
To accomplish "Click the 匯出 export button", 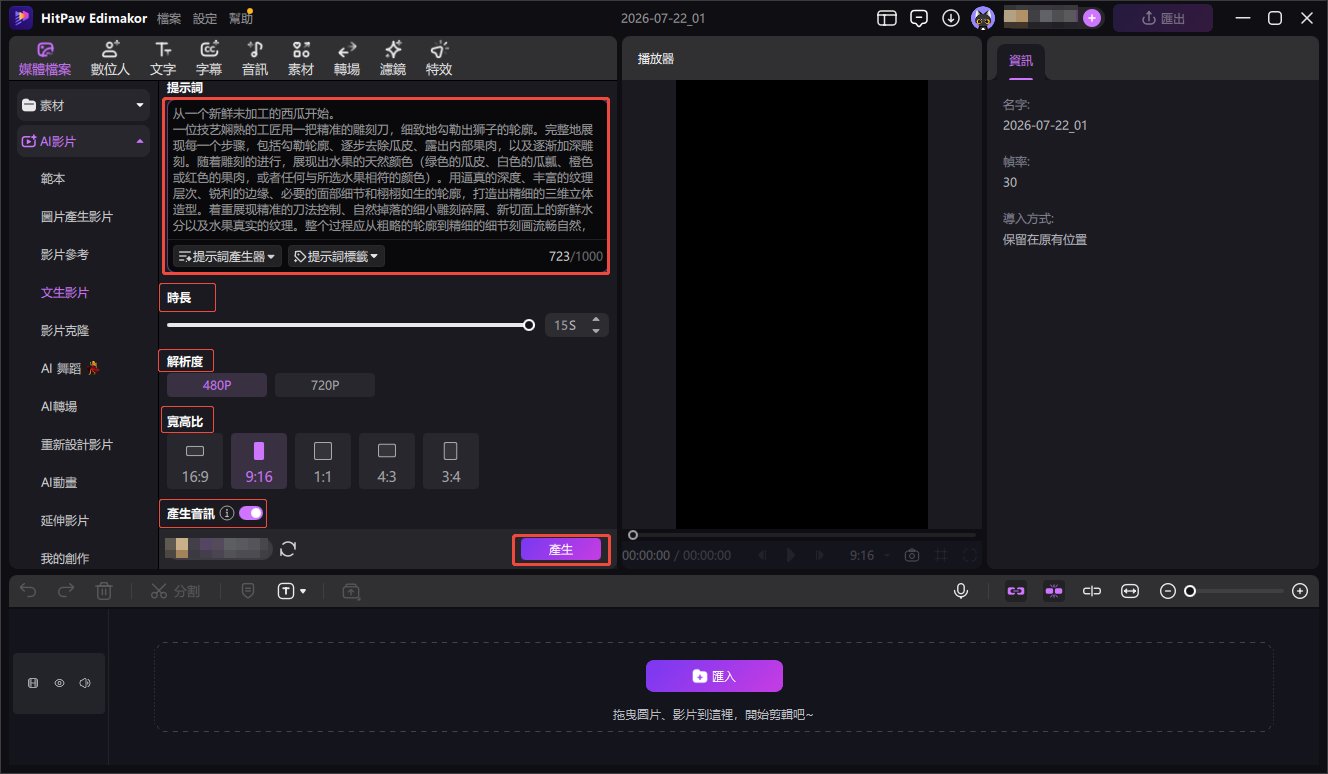I will pyautogui.click(x=1163, y=18).
